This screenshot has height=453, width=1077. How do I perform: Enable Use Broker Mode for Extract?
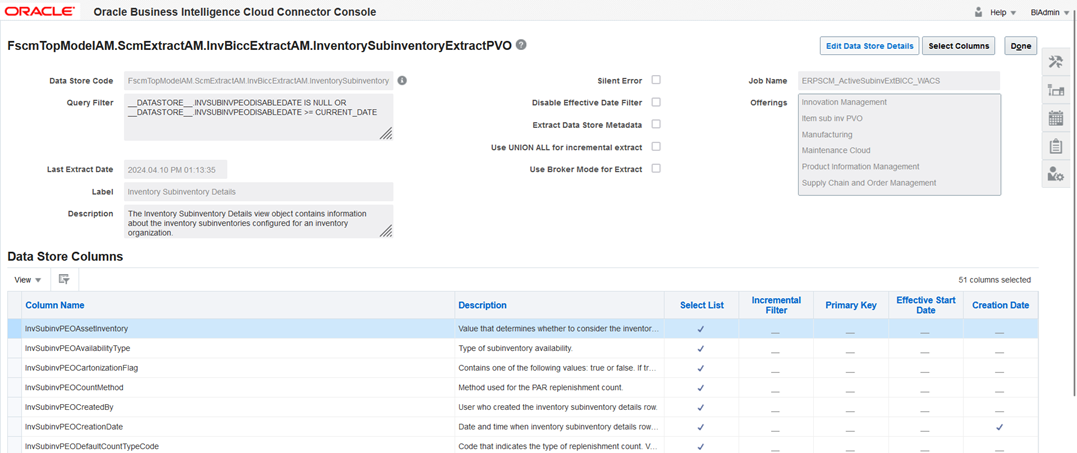[656, 168]
